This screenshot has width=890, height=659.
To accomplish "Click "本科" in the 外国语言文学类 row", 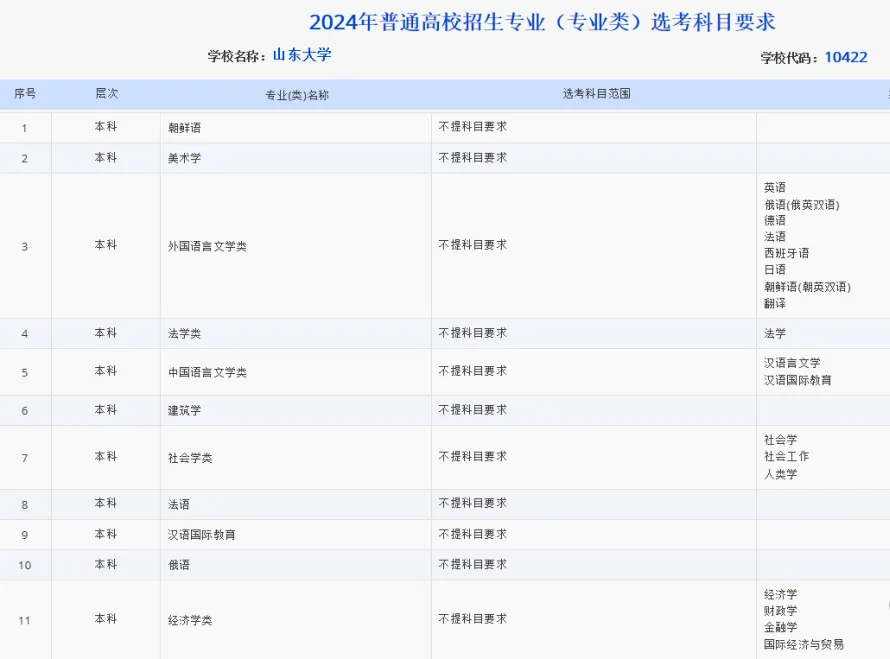I will click(106, 245).
